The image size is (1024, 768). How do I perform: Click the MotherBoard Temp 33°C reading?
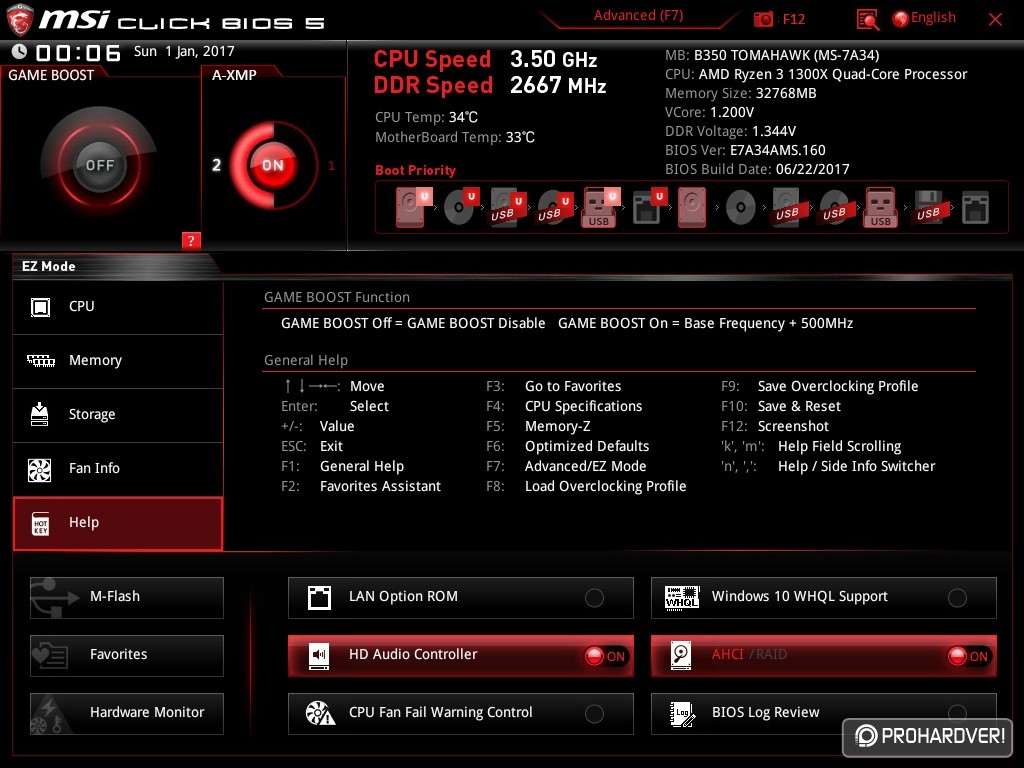coord(455,138)
